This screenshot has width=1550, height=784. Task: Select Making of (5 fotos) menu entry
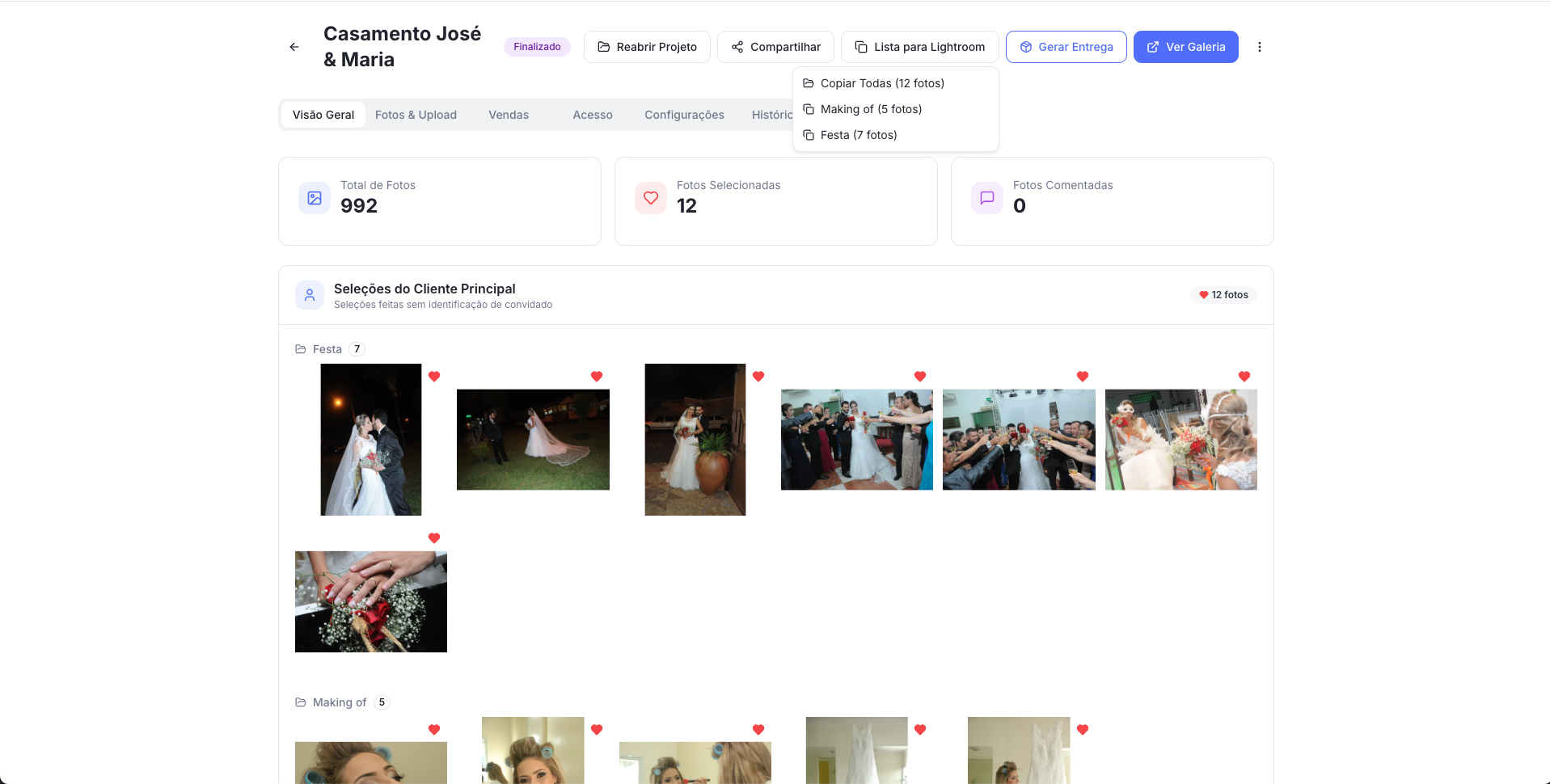(896, 109)
